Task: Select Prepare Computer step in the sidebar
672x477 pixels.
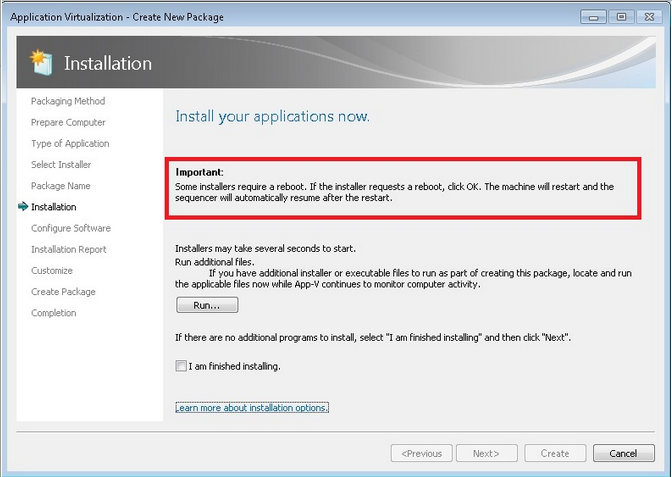Action: coord(68,122)
